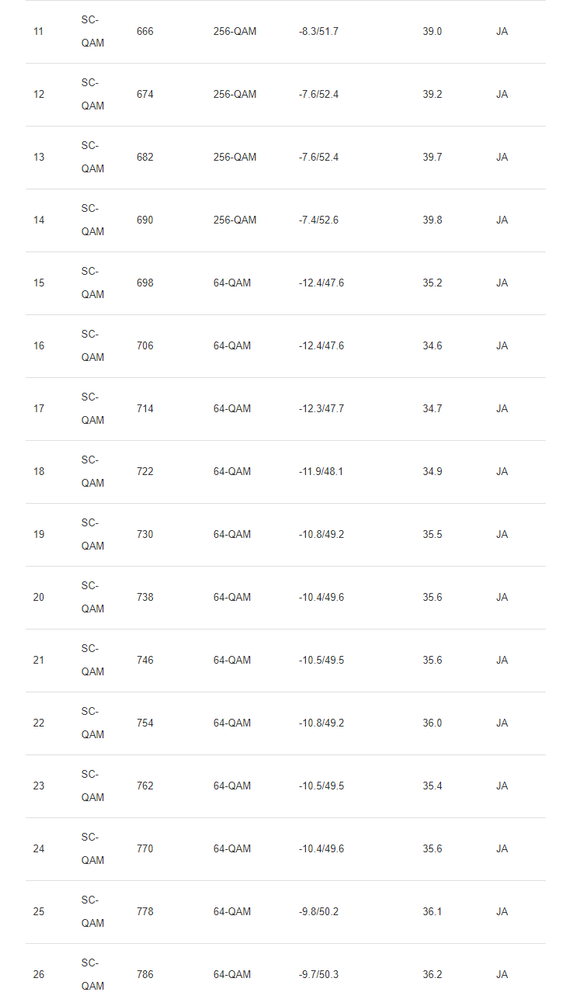The image size is (570, 999).
Task: Click 256-QAM modulation in row 13
Action: click(234, 157)
